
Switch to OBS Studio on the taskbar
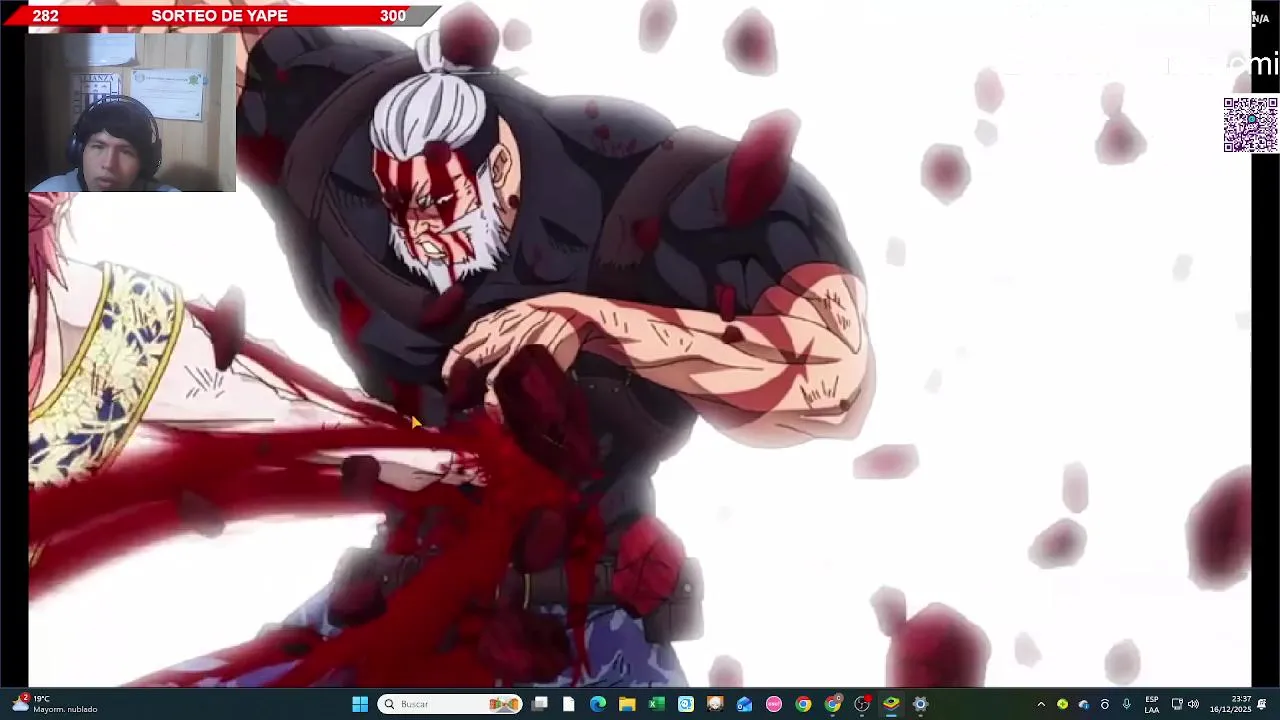862,704
